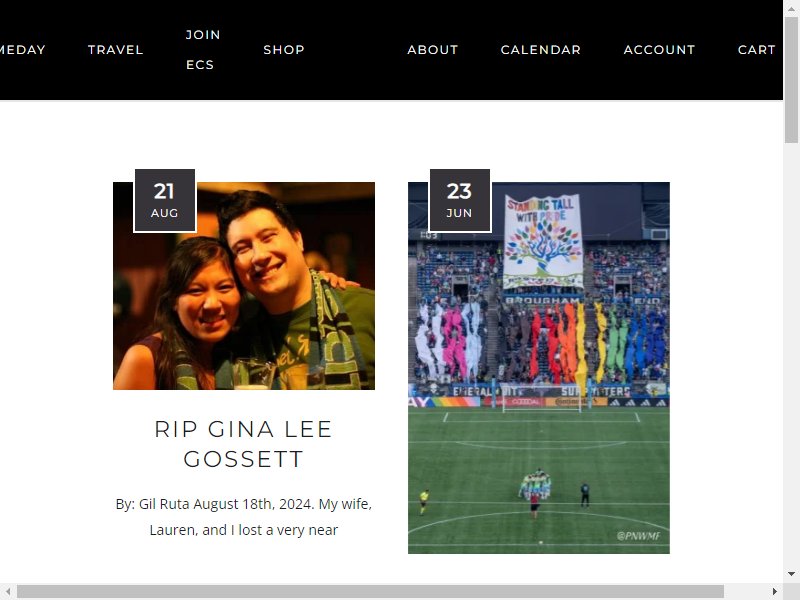800x600 pixels.
Task: Click the article excerpt by Gil Ruta
Action: pyautogui.click(x=243, y=517)
